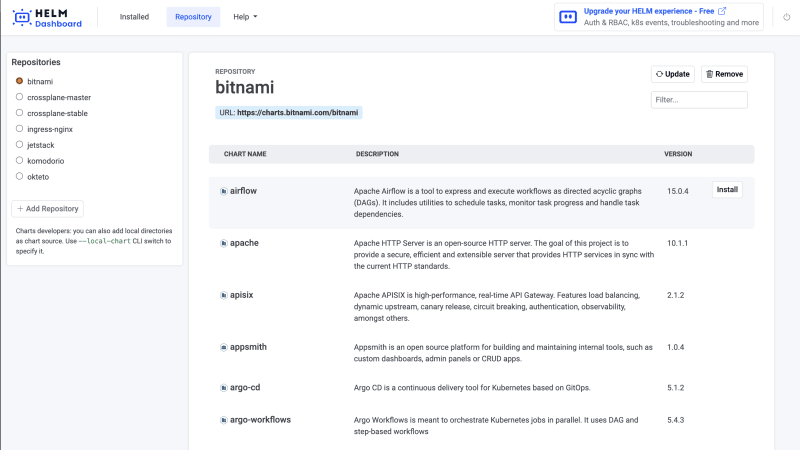Click the Repositories sidebar heading

tap(36, 62)
